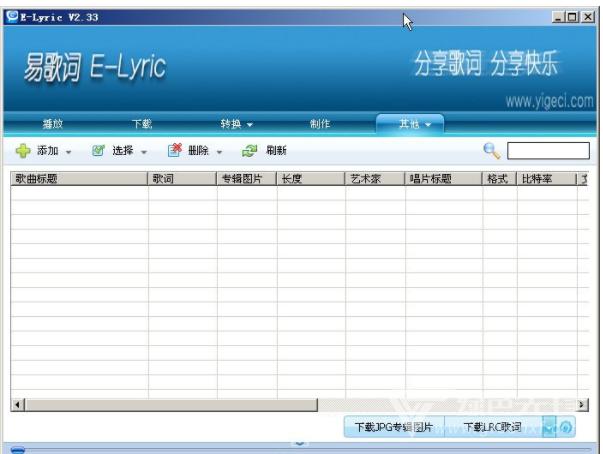Viewport: 603px width, 454px height.
Task: Click the 选择 (Select) label
Action: (123, 150)
